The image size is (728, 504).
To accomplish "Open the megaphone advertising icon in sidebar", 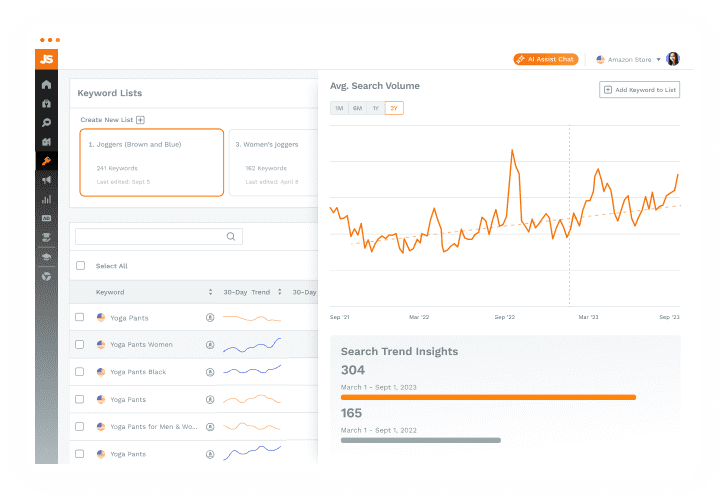I will click(x=46, y=180).
